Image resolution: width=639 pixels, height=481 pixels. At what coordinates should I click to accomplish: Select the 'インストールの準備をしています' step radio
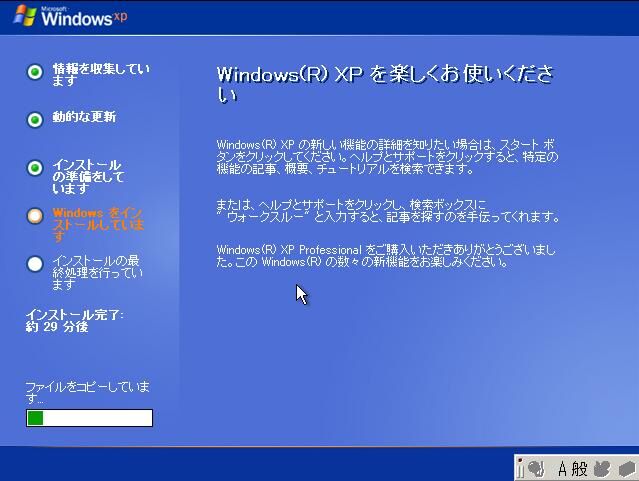35,168
